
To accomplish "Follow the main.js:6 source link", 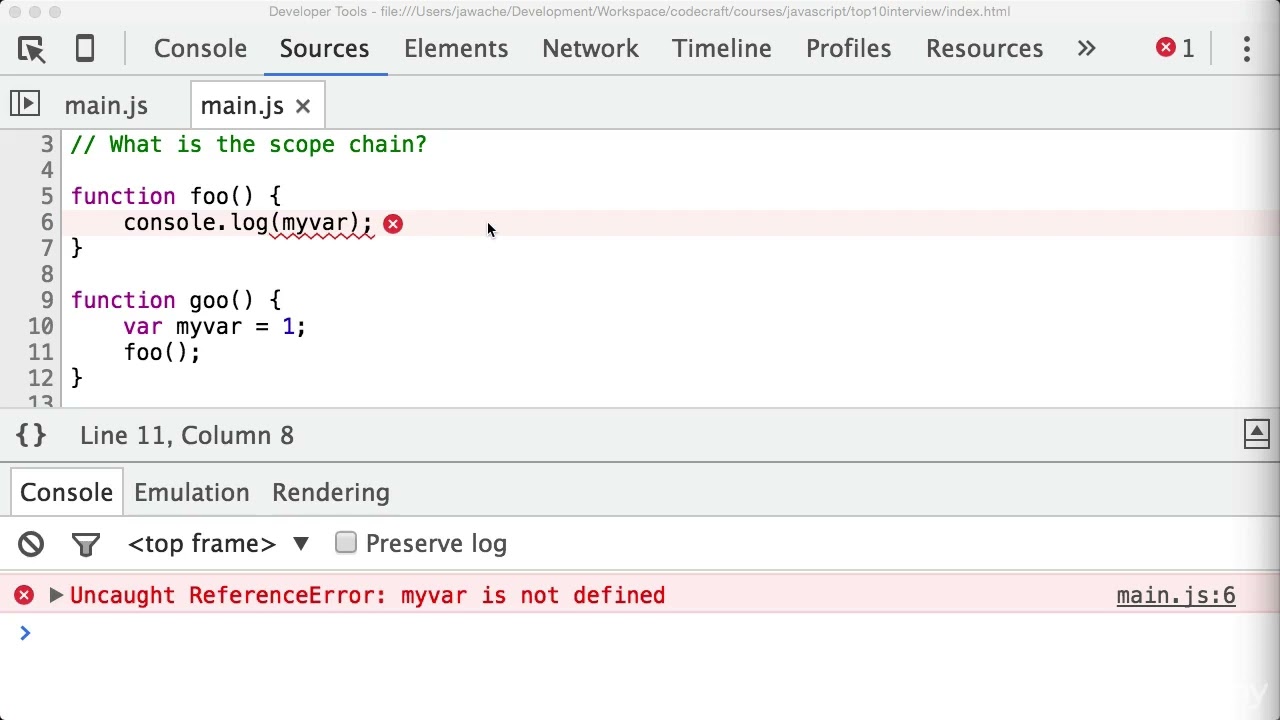I will click(x=1175, y=596).
